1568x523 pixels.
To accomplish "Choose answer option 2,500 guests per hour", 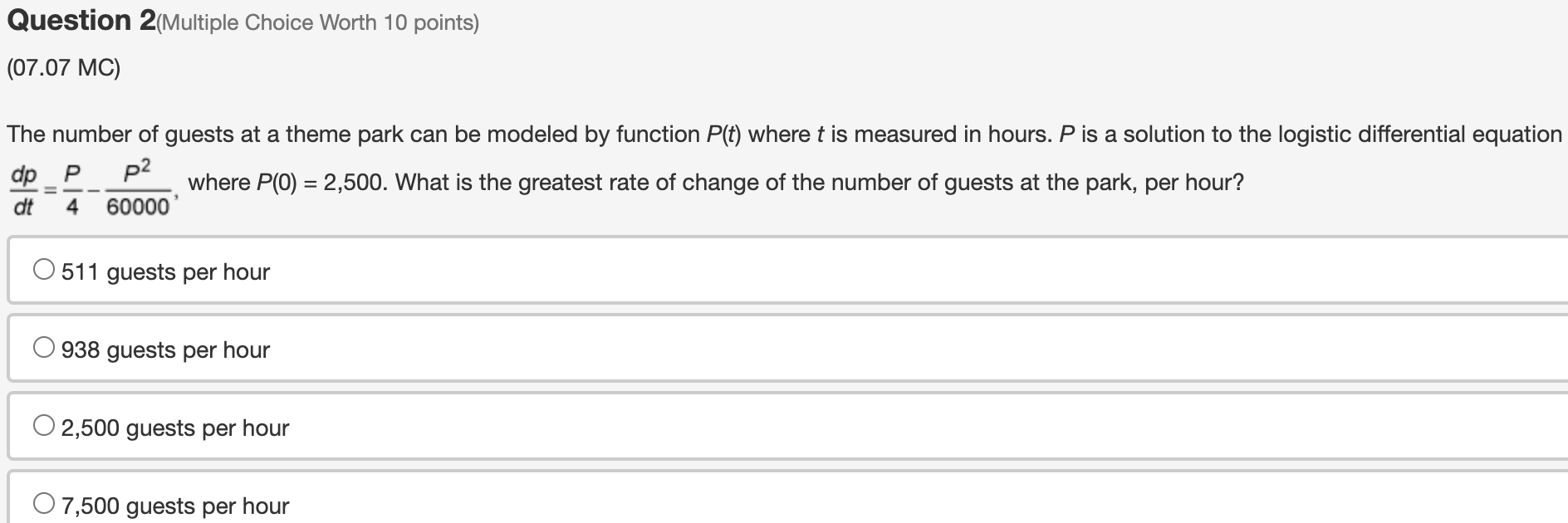I will [174, 428].
